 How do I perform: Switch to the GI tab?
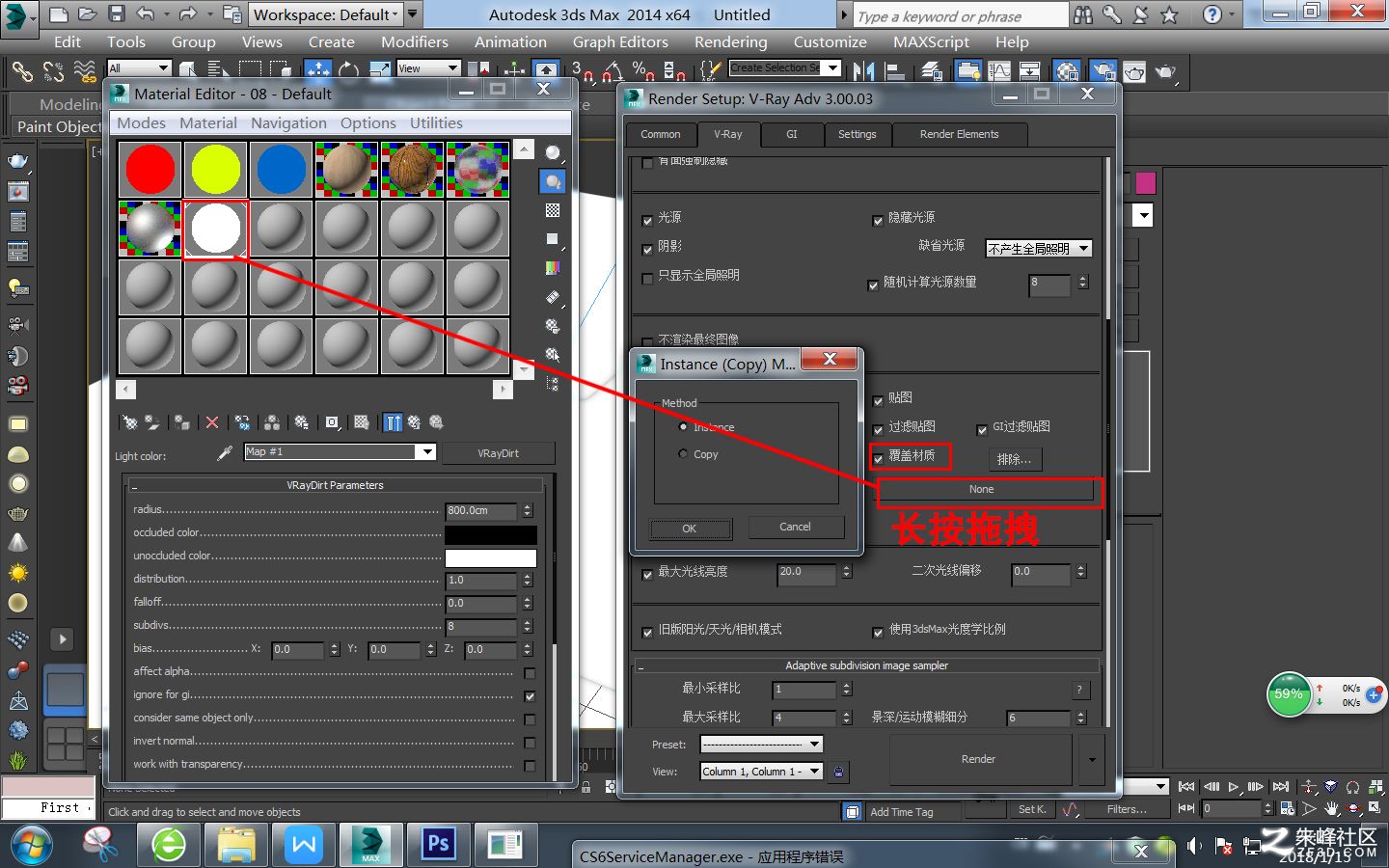[x=791, y=134]
